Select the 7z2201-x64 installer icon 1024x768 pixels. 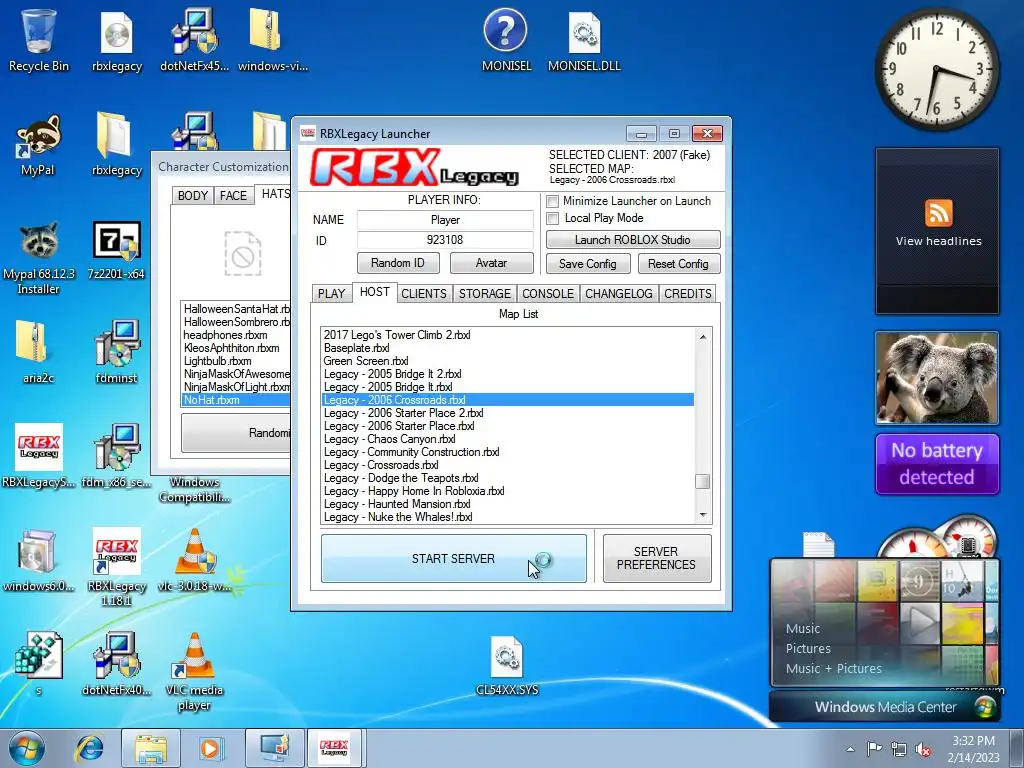(x=116, y=251)
